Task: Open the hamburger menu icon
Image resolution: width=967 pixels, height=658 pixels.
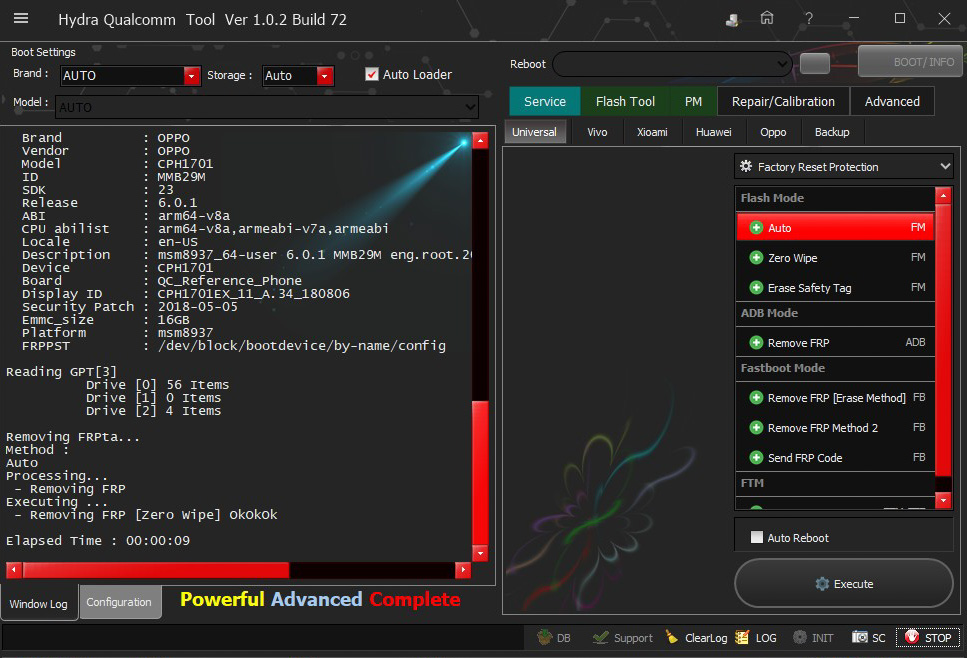Action: point(20,19)
